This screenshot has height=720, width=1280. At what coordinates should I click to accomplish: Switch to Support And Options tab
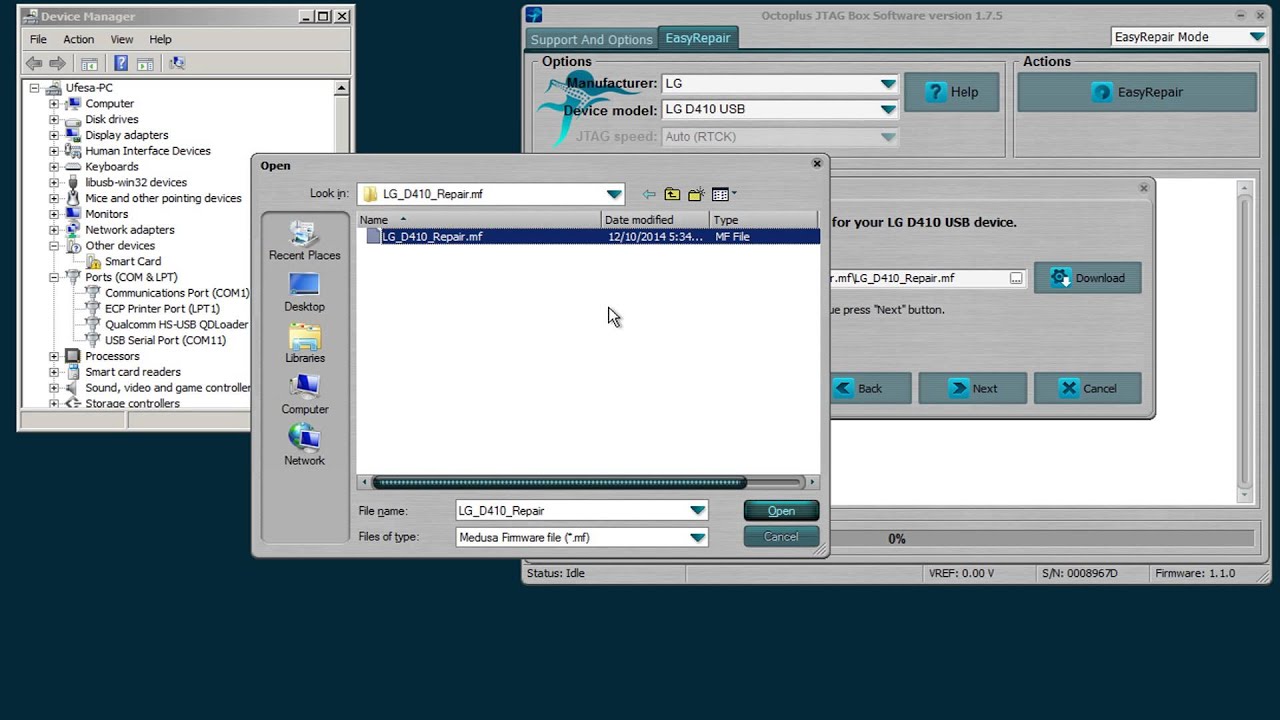(591, 39)
